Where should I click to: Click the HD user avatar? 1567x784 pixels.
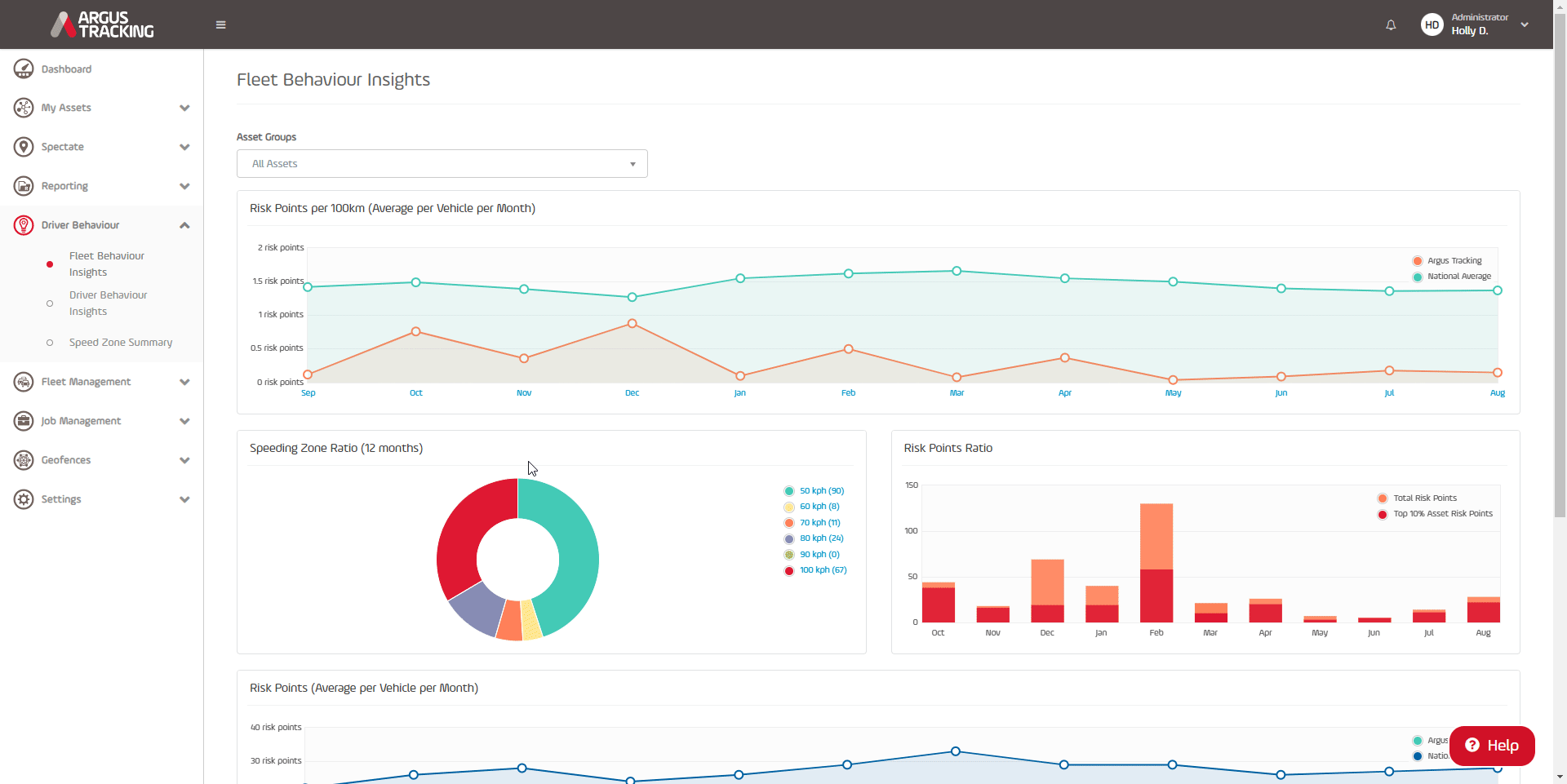pos(1432,24)
